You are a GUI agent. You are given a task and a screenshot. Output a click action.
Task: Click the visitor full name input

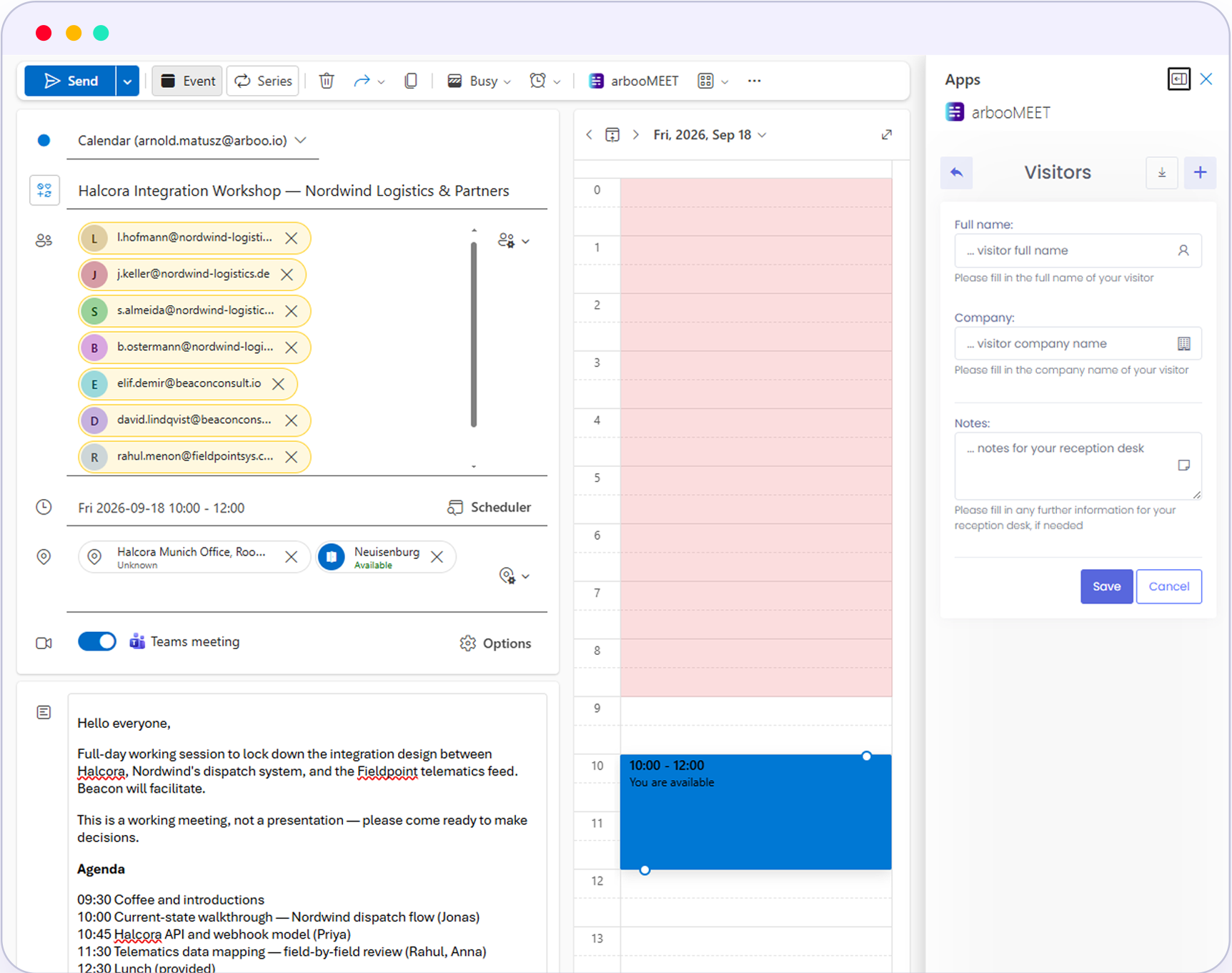coord(1078,251)
